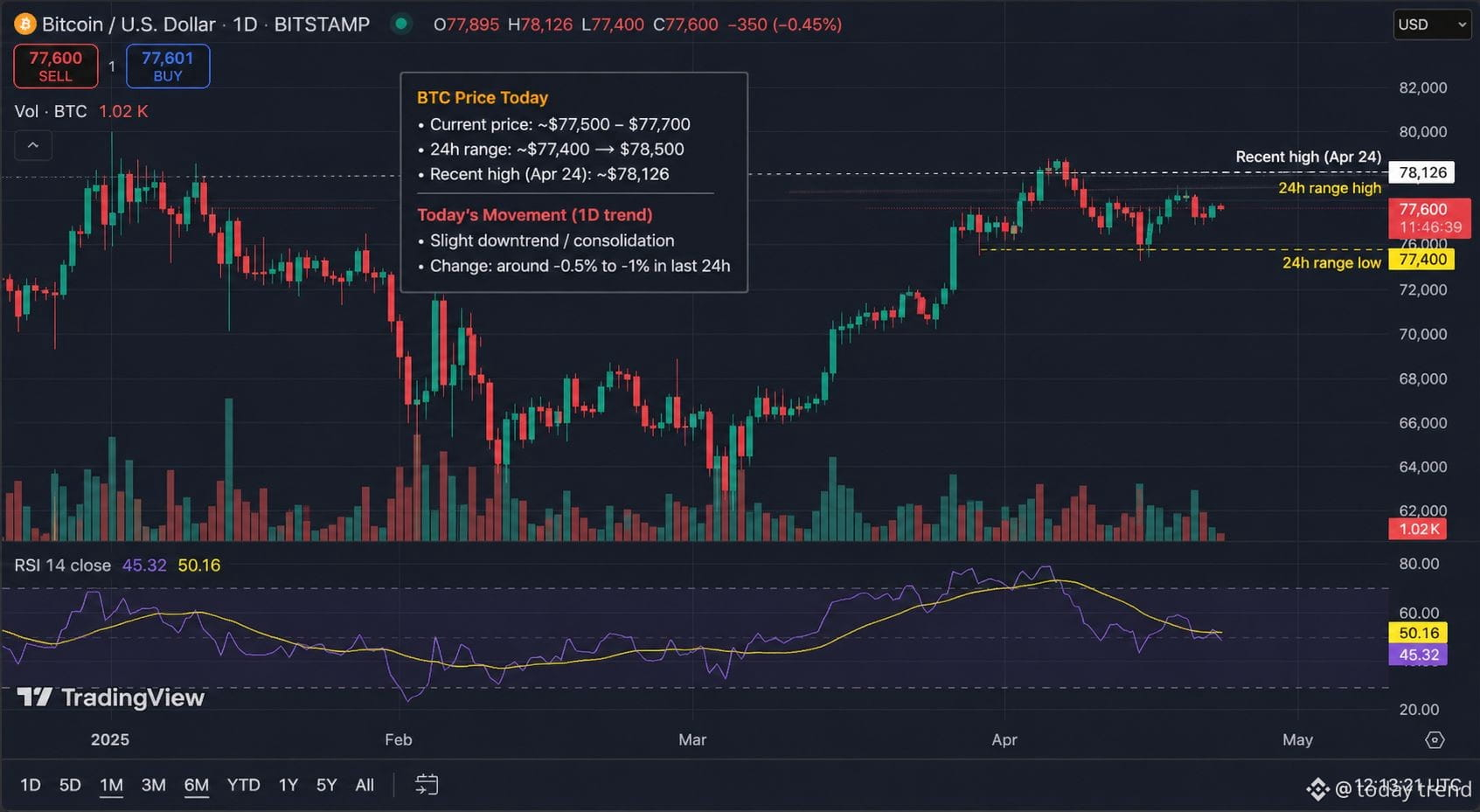Screen dimensions: 1480x812
Task: Click the order quantity value 1
Action: pos(112,66)
